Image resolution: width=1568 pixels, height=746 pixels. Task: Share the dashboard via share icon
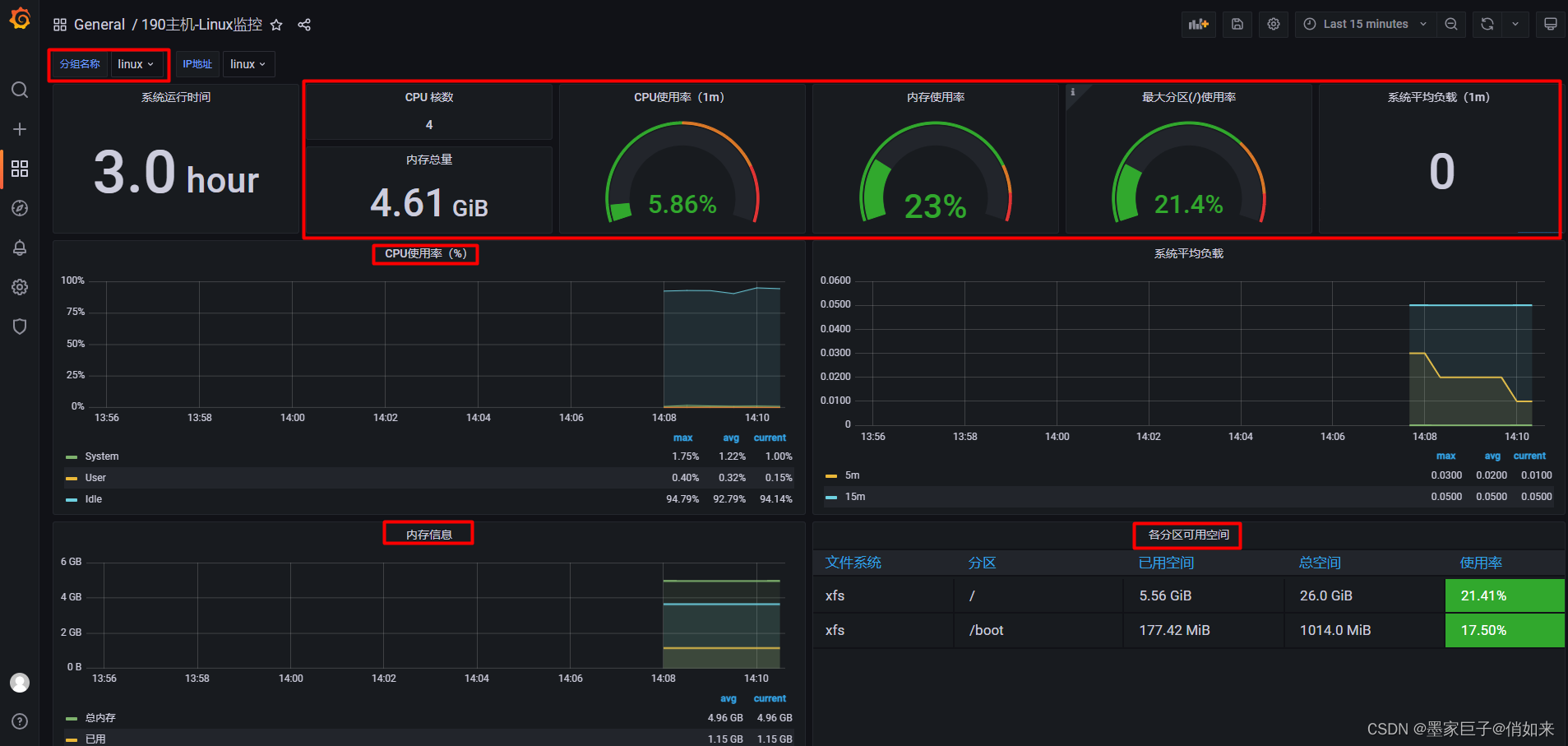[304, 25]
